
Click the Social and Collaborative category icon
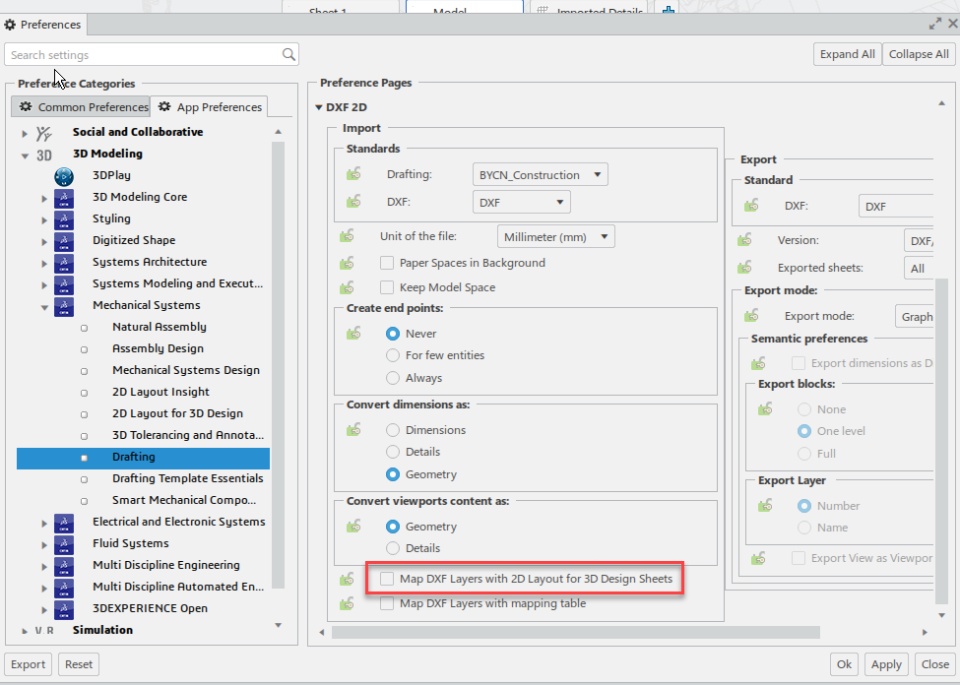click(43, 133)
